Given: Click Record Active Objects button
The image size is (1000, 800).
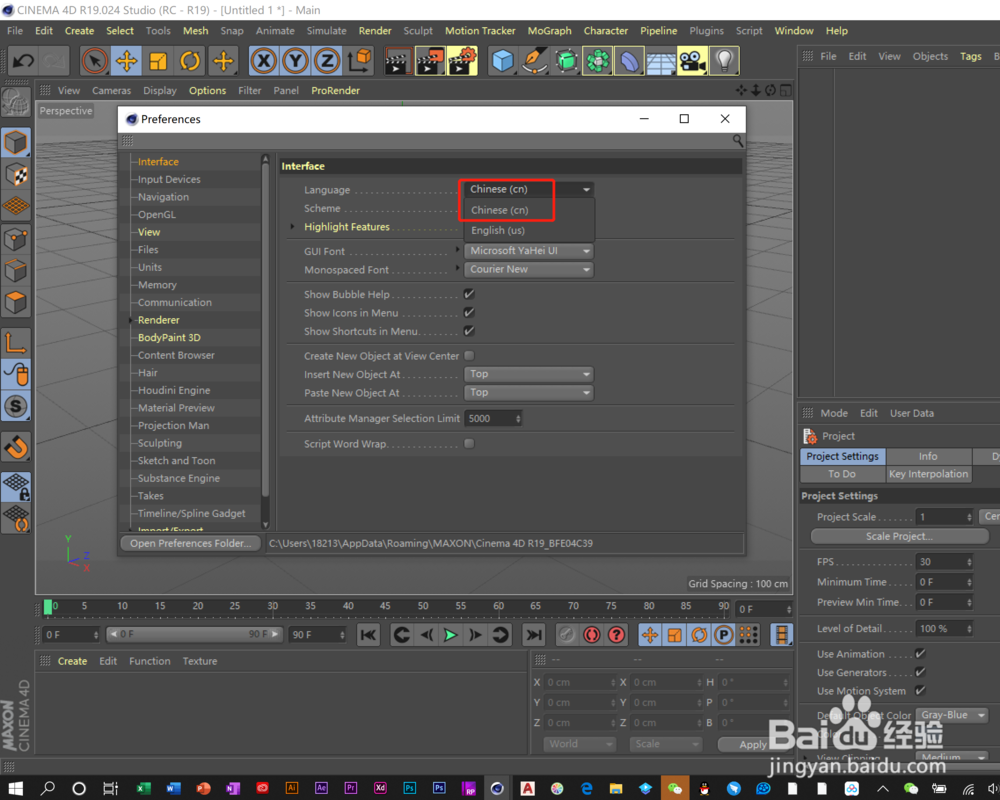Looking at the screenshot, I should click(x=566, y=635).
